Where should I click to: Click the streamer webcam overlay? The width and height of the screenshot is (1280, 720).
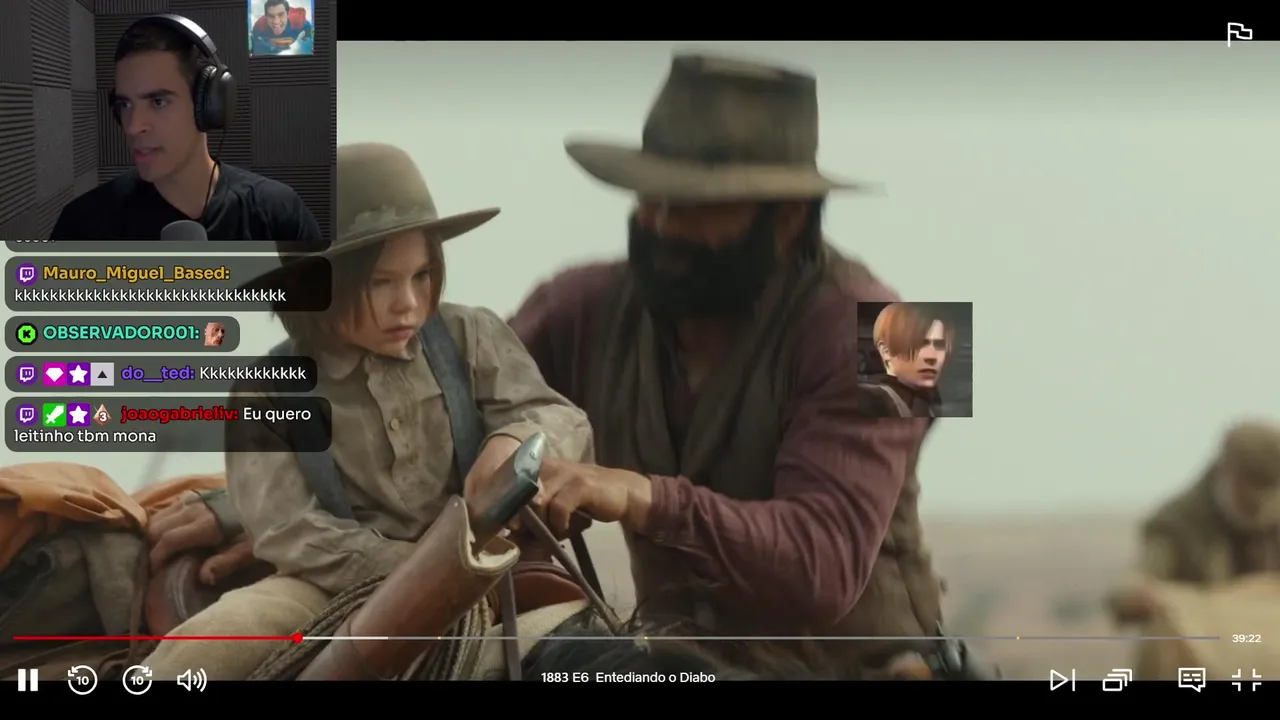click(x=167, y=120)
